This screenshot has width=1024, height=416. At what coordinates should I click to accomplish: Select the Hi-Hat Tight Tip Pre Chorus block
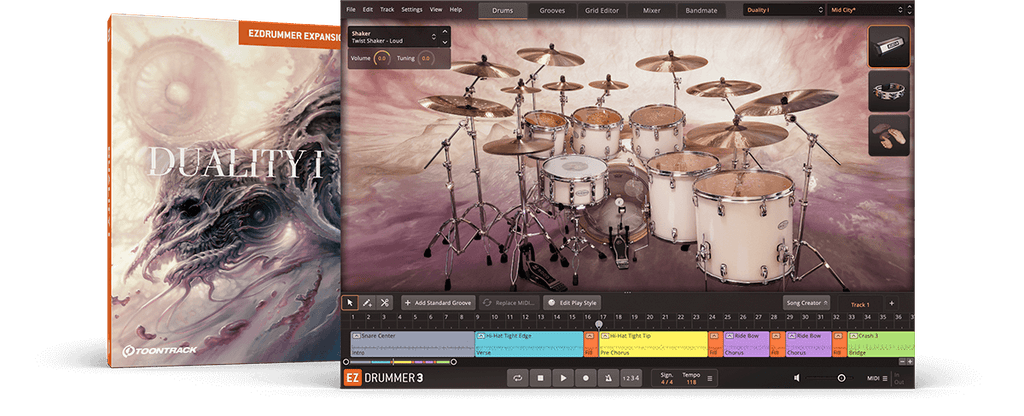(x=653, y=344)
